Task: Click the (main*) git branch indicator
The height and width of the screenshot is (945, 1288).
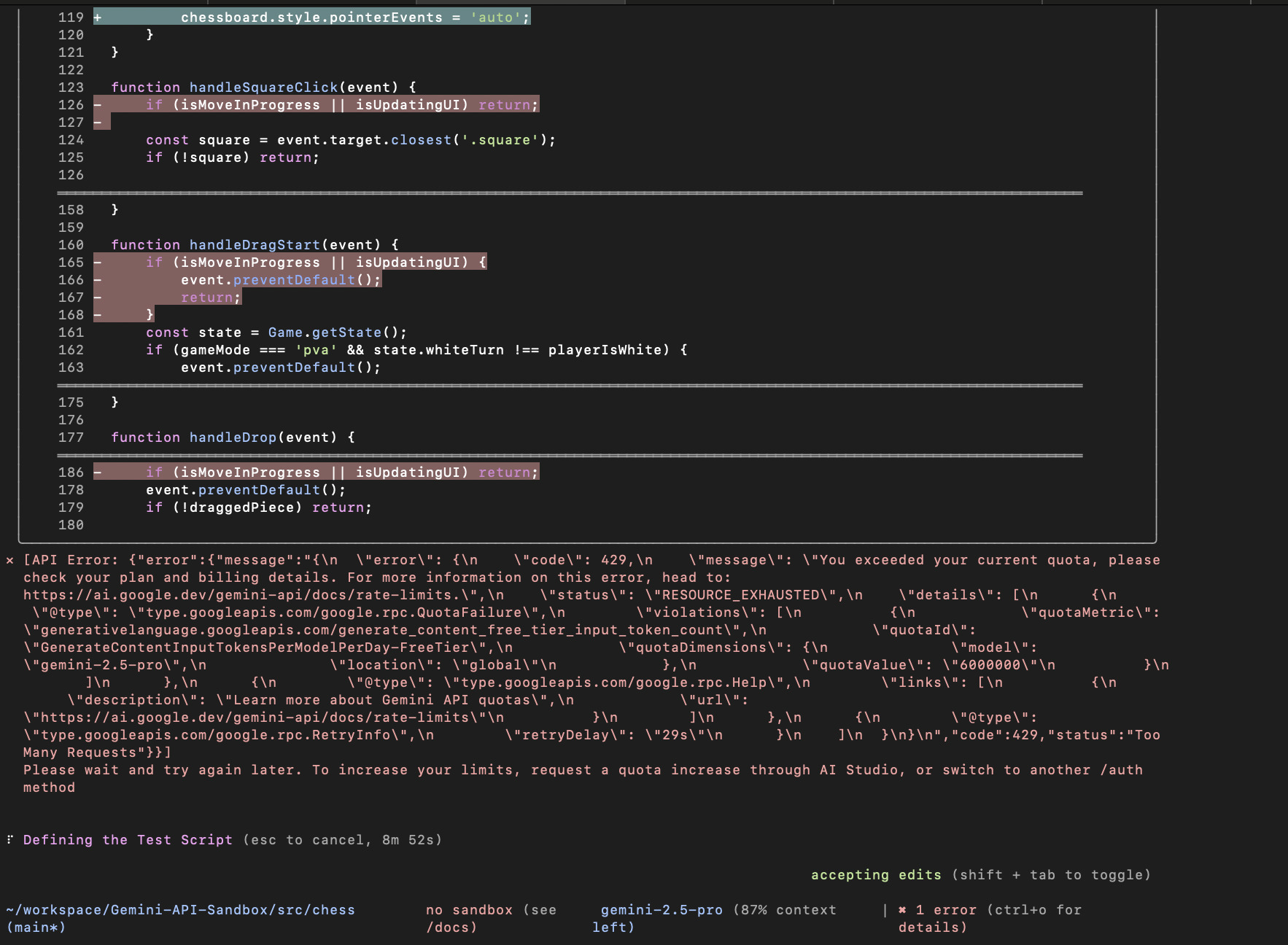Action: point(36,927)
